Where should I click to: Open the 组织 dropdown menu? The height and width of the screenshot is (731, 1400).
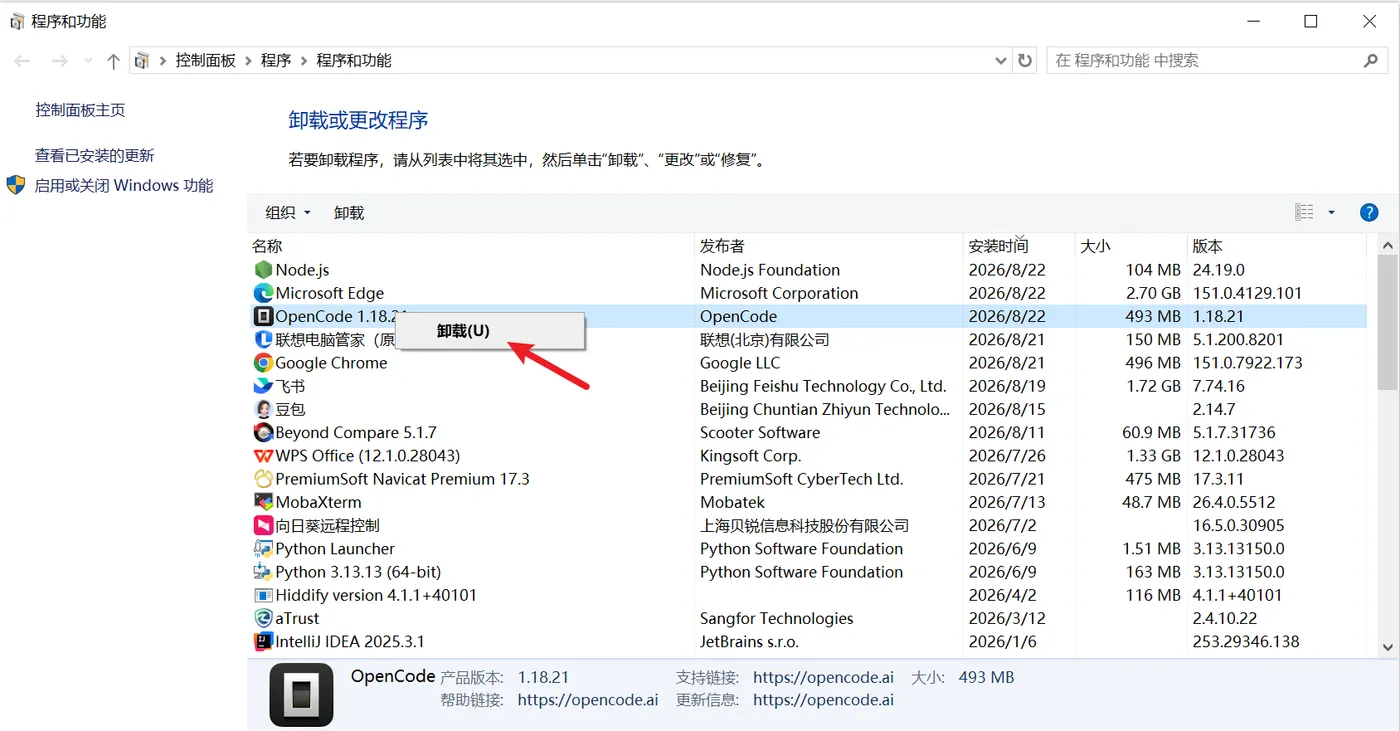click(288, 213)
